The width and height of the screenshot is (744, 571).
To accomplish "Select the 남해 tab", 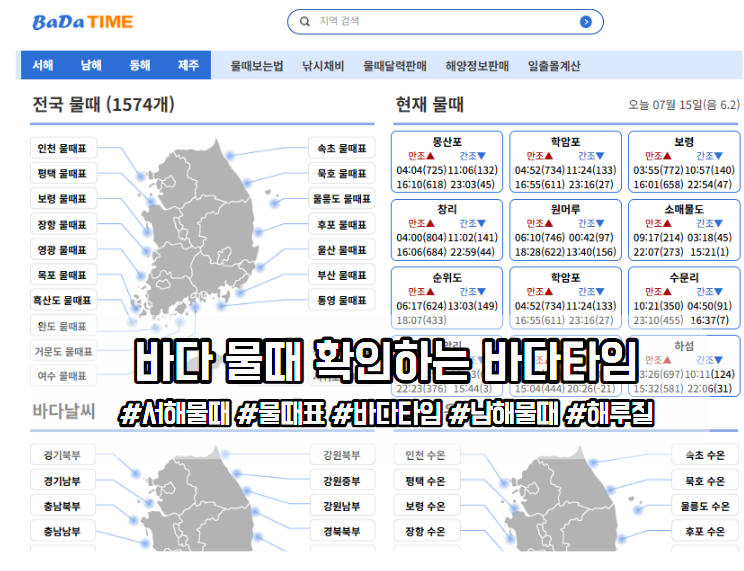I will point(91,65).
